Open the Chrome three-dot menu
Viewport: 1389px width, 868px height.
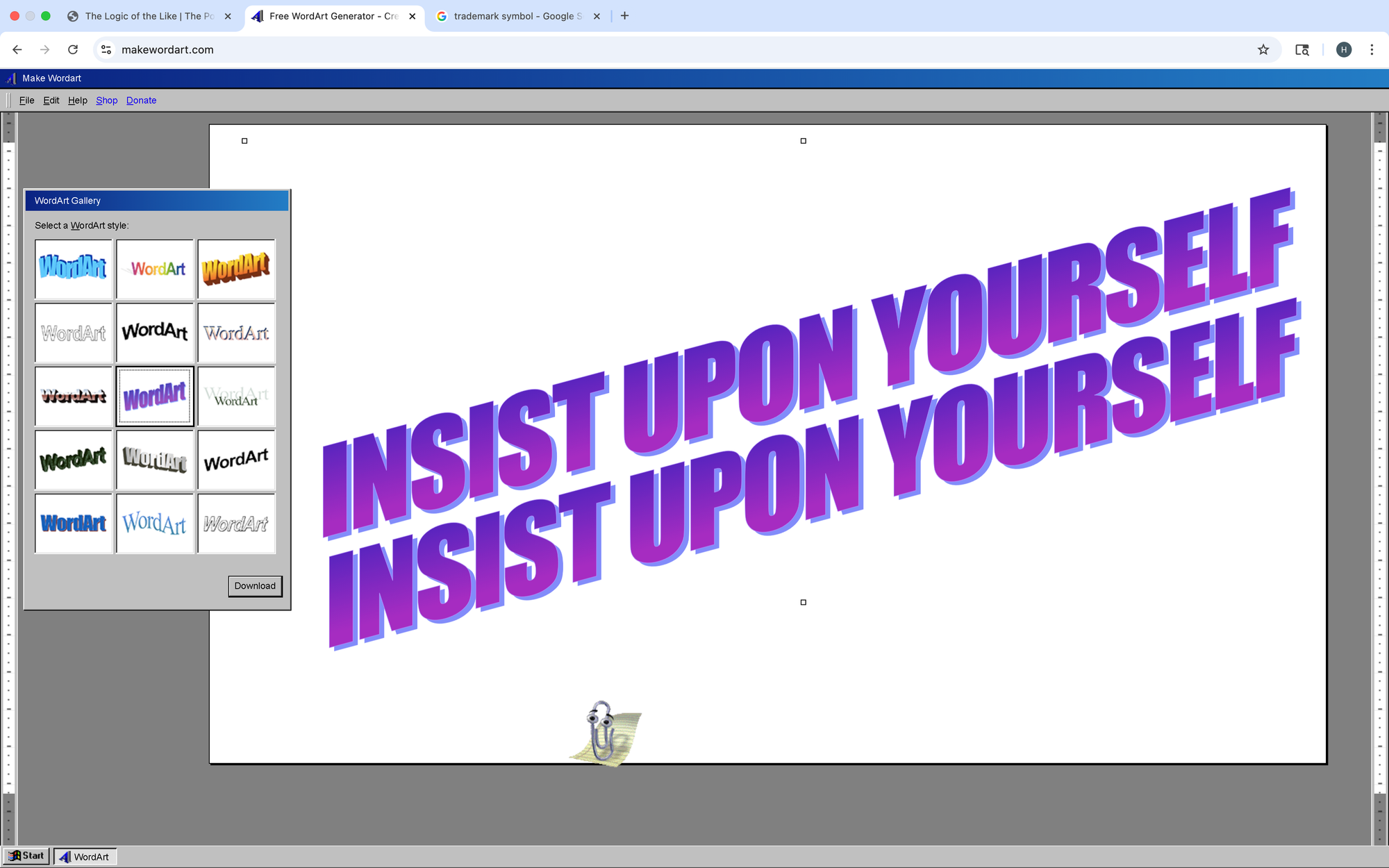tap(1372, 49)
